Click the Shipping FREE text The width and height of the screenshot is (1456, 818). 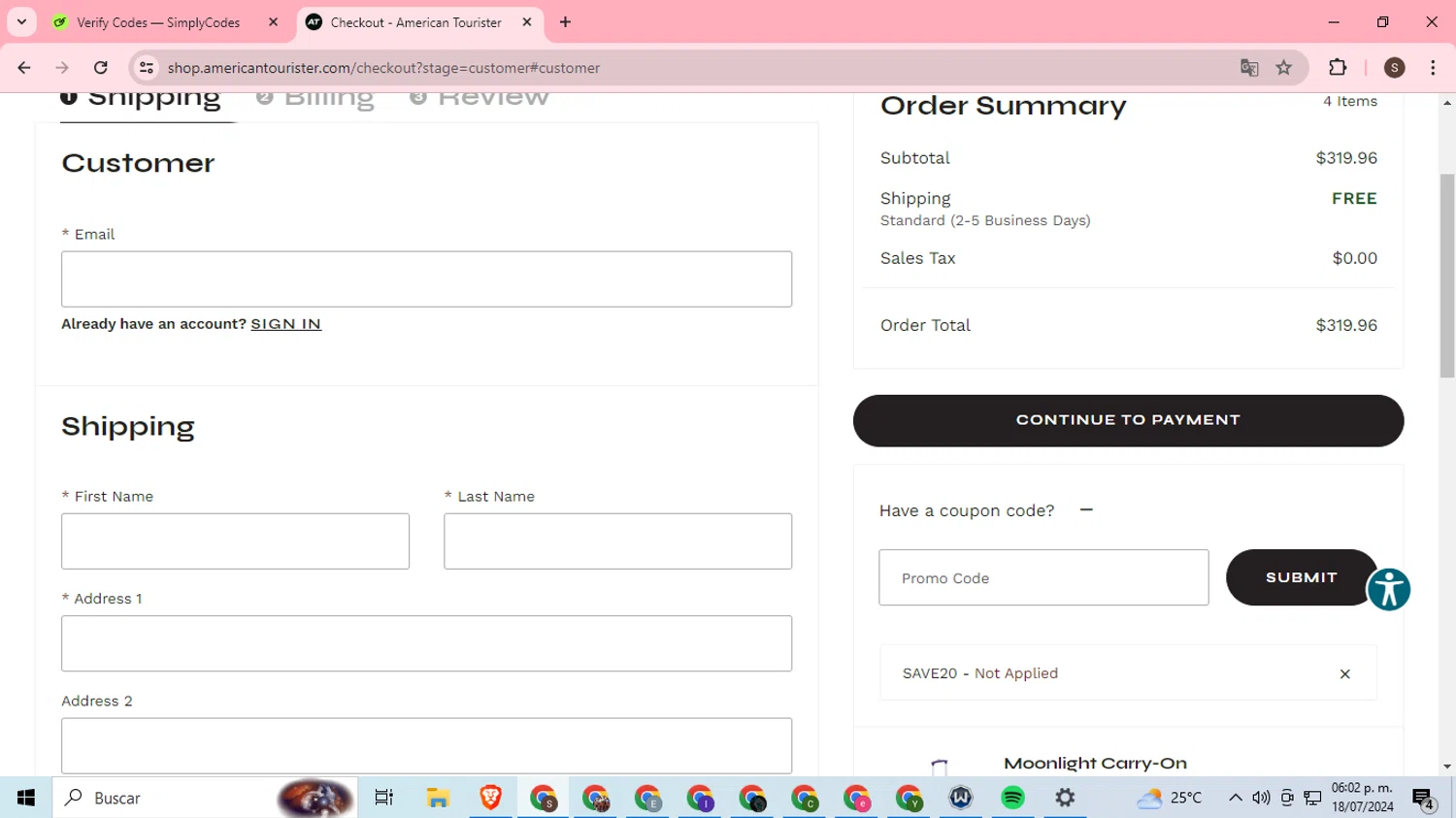[1354, 198]
